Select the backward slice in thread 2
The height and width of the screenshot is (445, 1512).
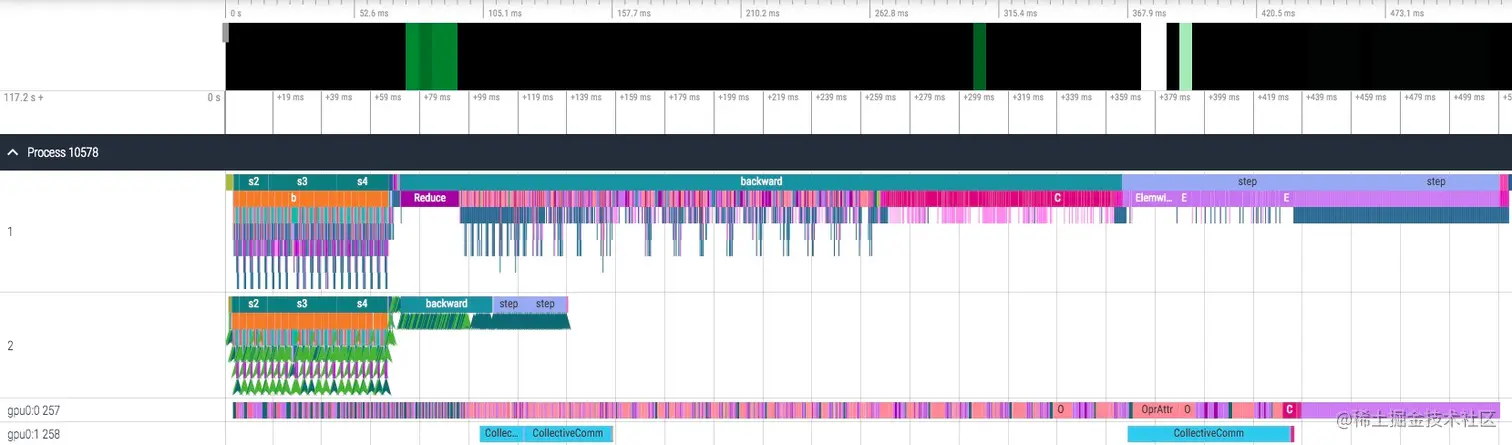pyautogui.click(x=446, y=303)
